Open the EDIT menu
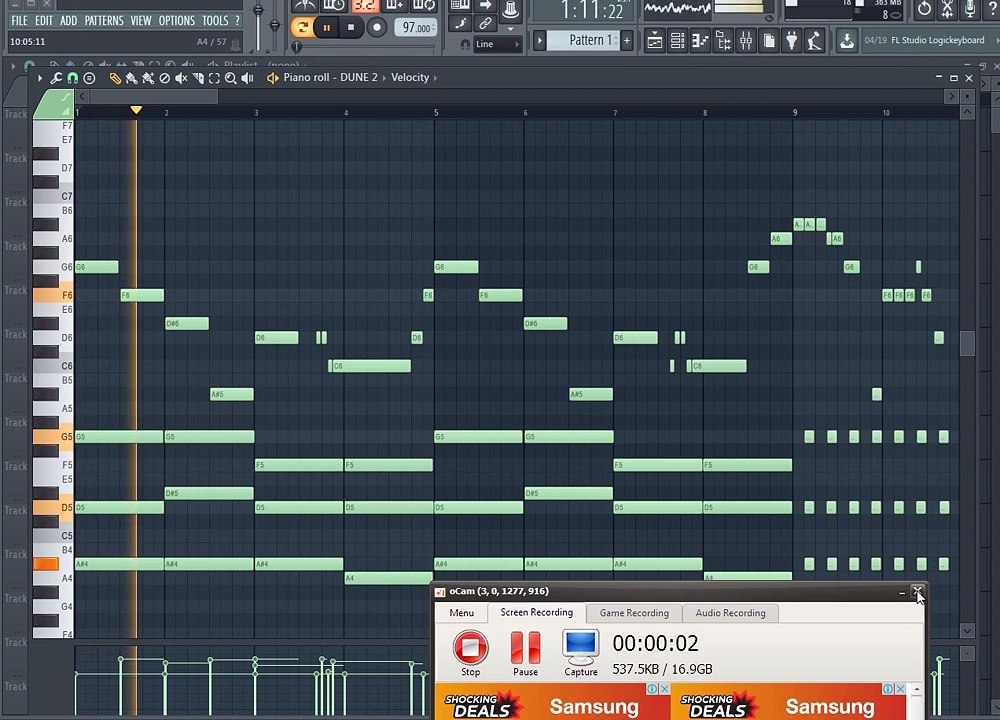 [44, 20]
